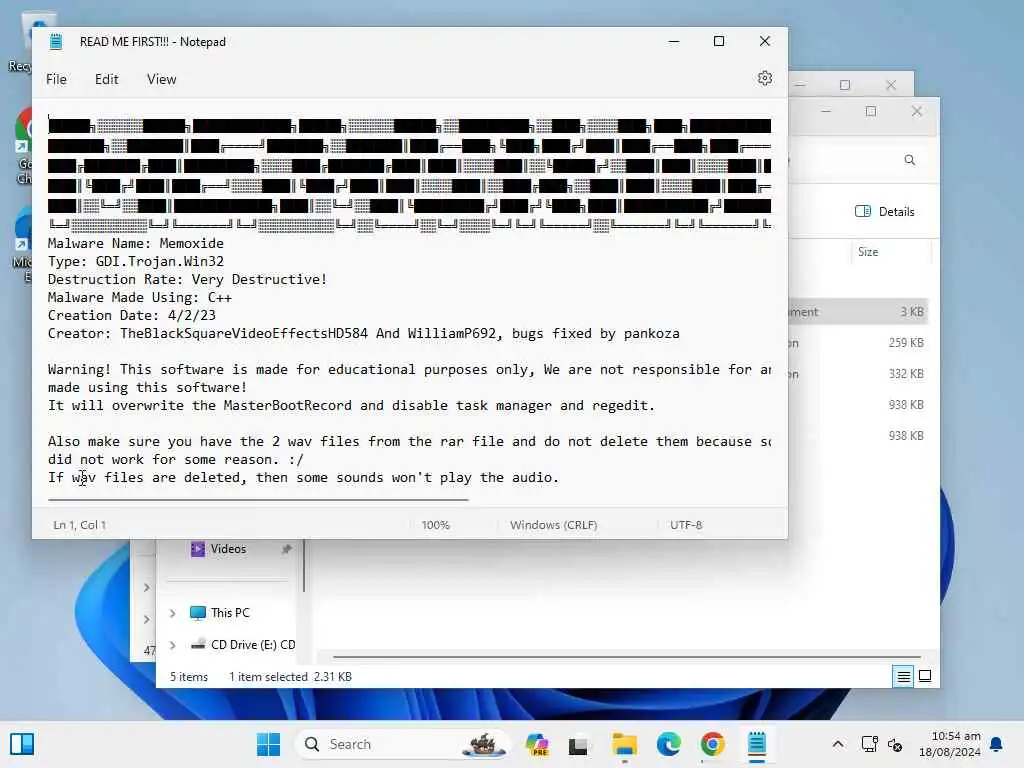This screenshot has height=768, width=1024.
Task: Select CD Drive (E:) in sidebar
Action: pos(252,645)
